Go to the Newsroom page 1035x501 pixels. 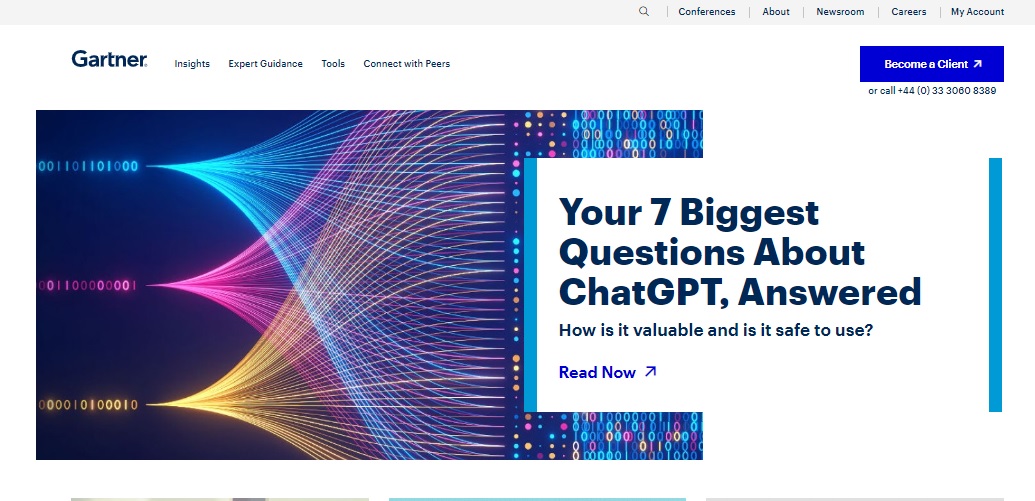840,11
